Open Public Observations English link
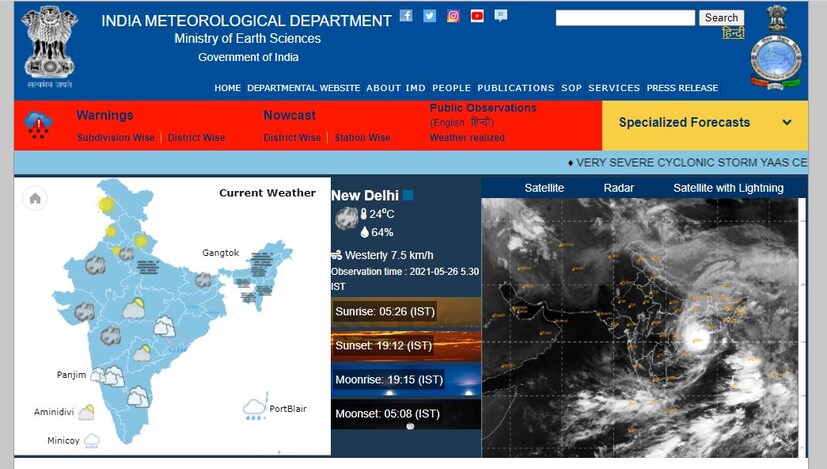The height and width of the screenshot is (469, 827). tap(449, 122)
